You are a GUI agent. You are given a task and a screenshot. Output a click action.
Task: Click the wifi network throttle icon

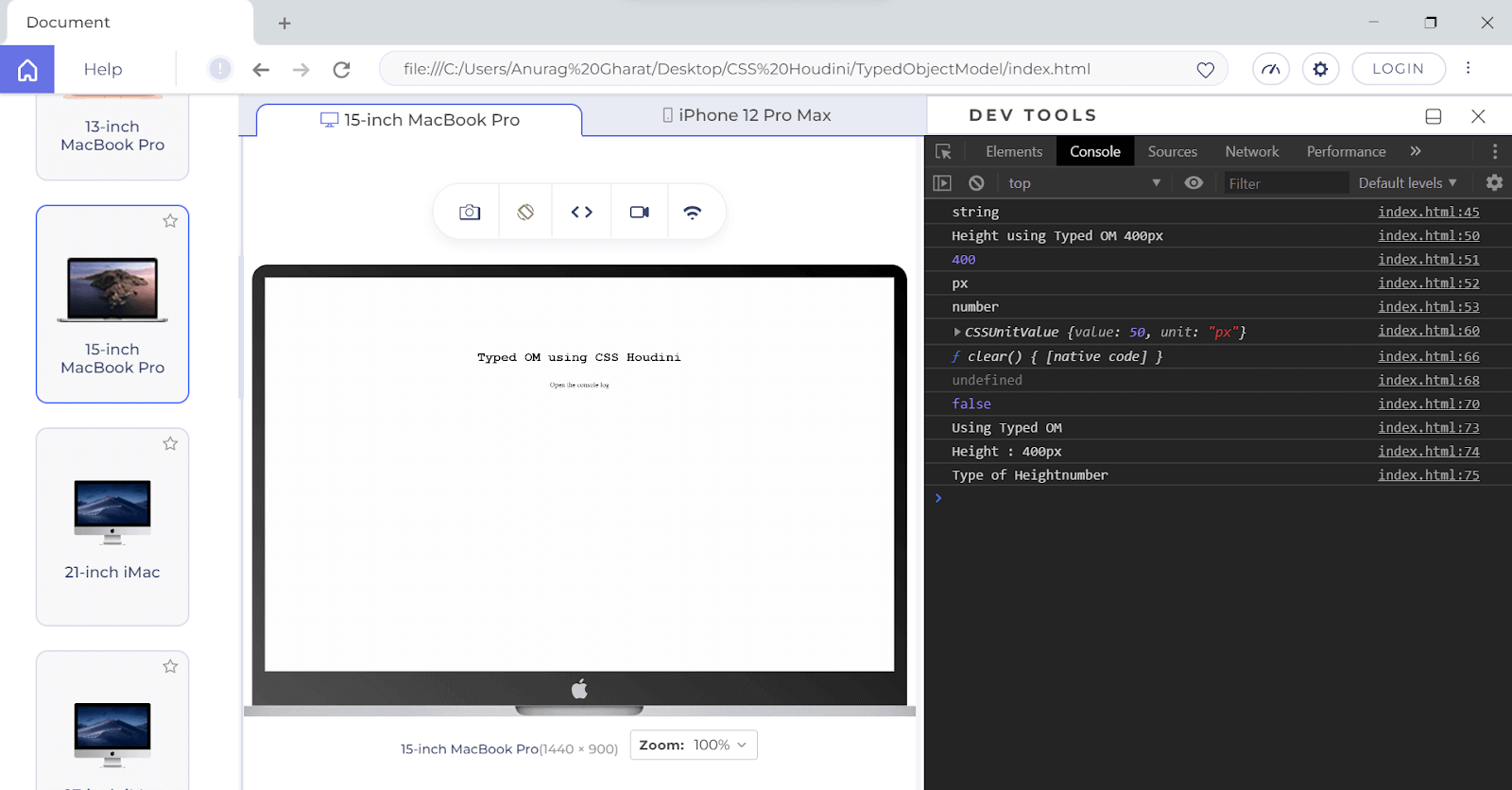pos(693,213)
